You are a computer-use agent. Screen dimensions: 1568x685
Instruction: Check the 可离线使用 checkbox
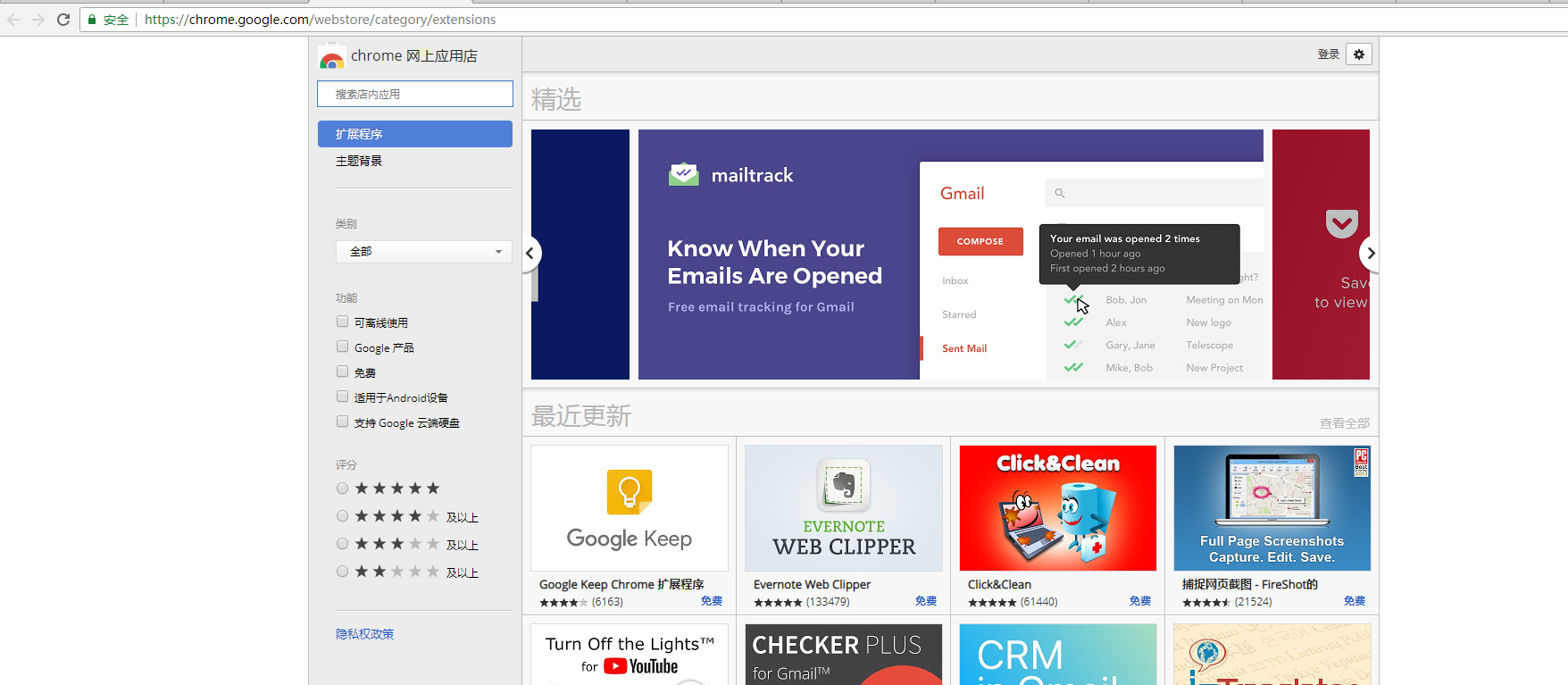(x=342, y=322)
